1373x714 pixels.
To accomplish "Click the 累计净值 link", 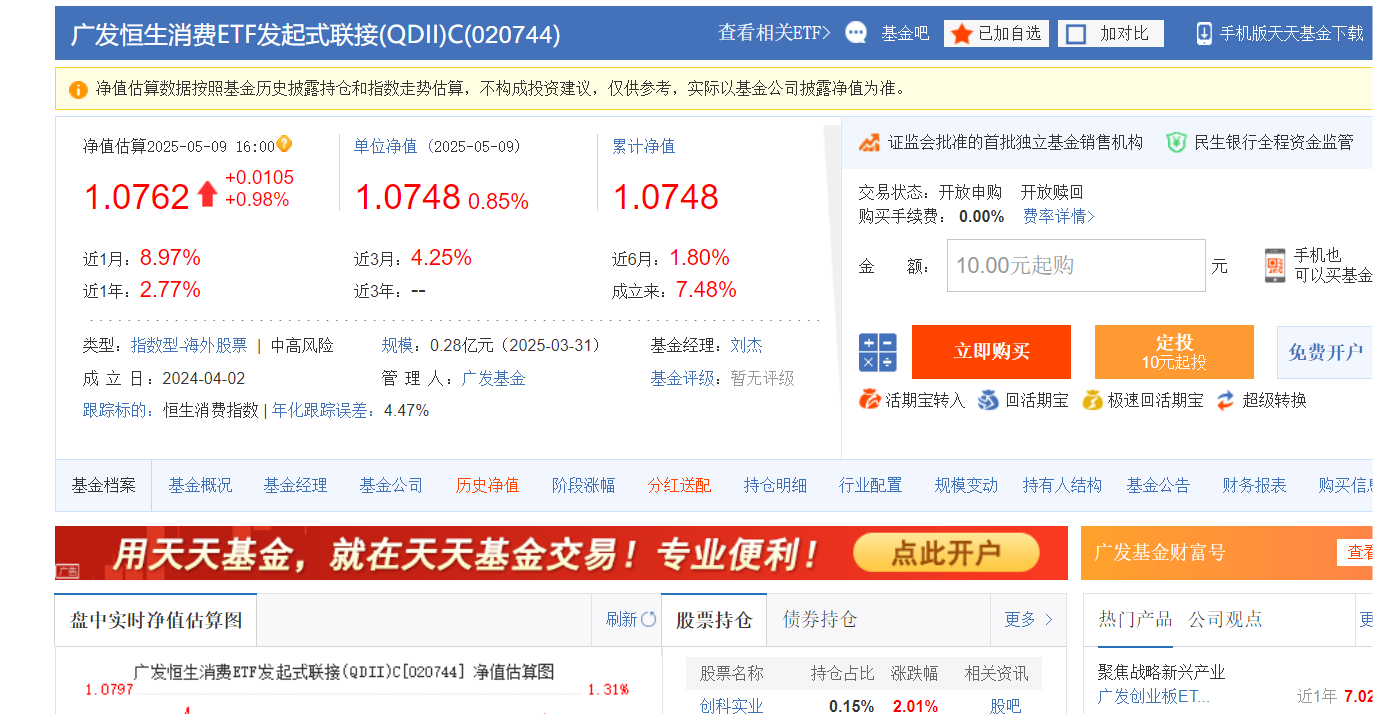I will click(x=644, y=146).
